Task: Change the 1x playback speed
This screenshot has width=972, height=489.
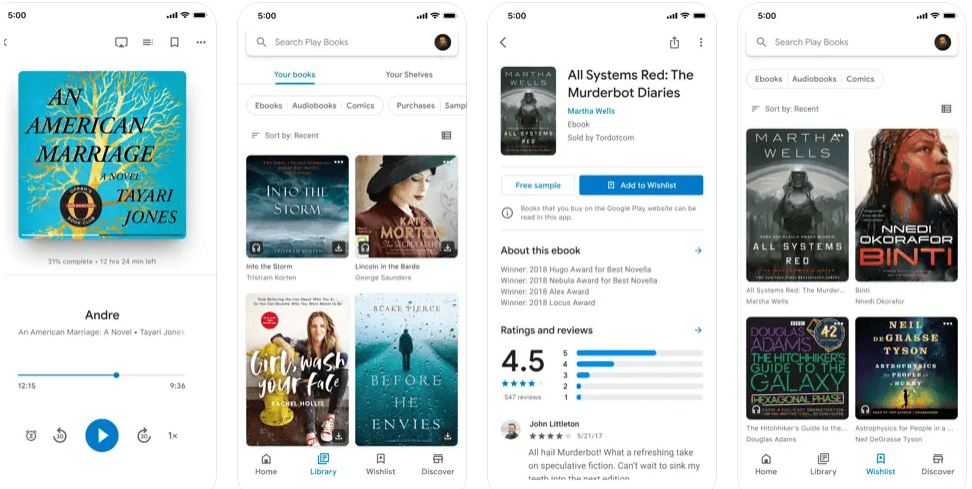Action: coord(173,436)
